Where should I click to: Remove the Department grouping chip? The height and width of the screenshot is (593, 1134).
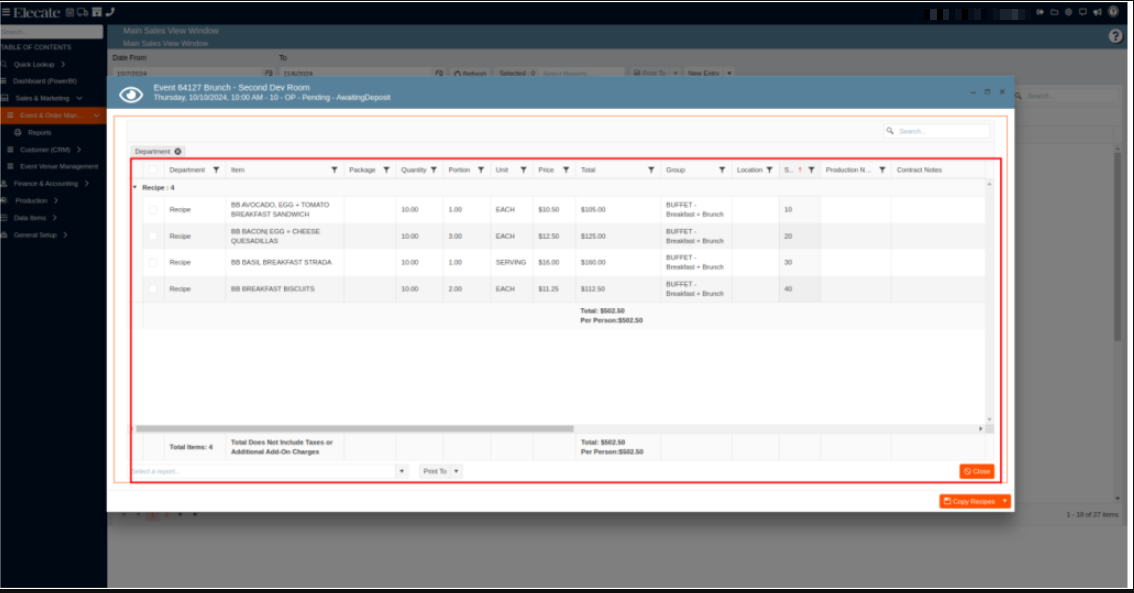click(178, 151)
